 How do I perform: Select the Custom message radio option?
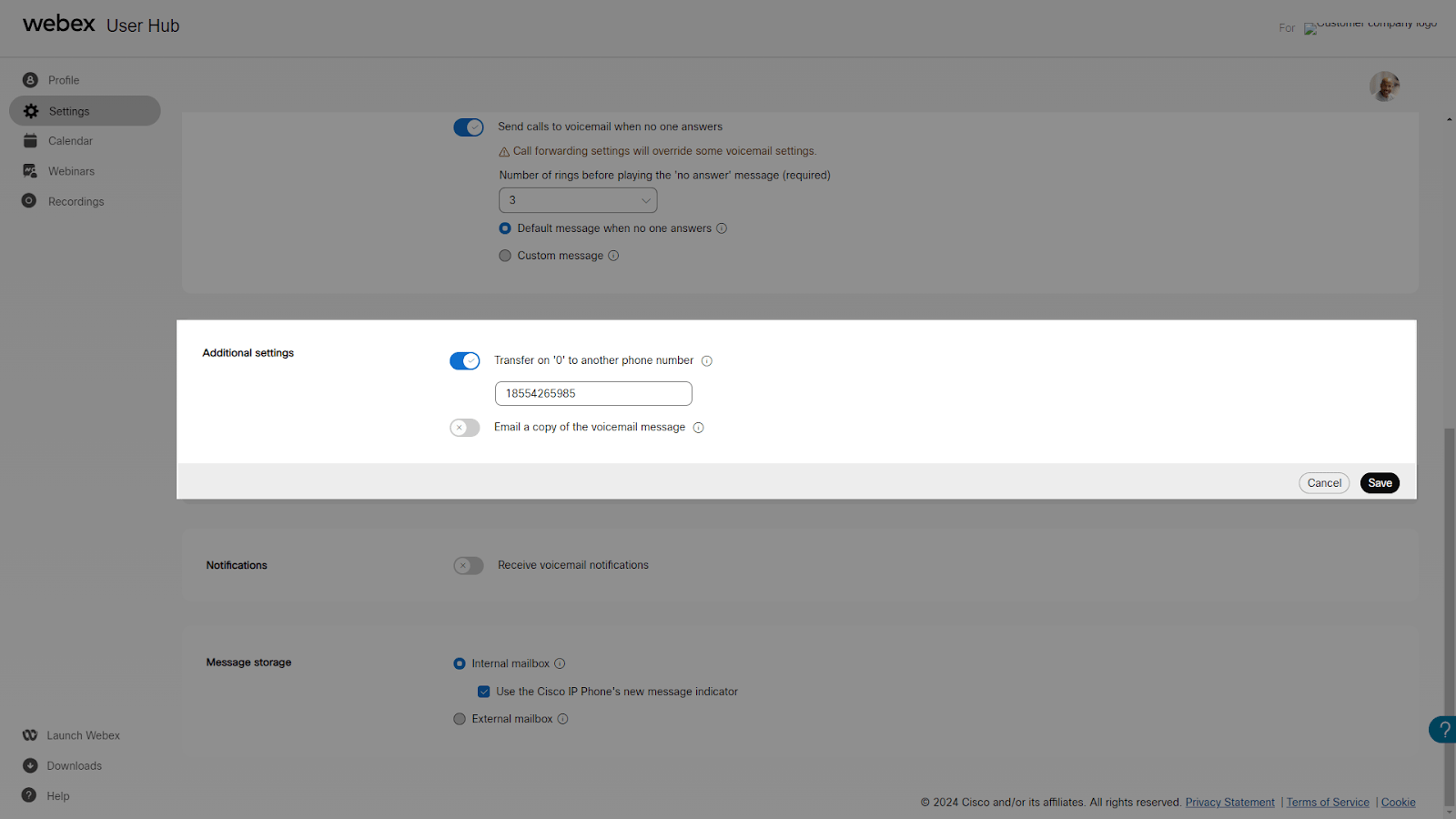[x=505, y=256]
